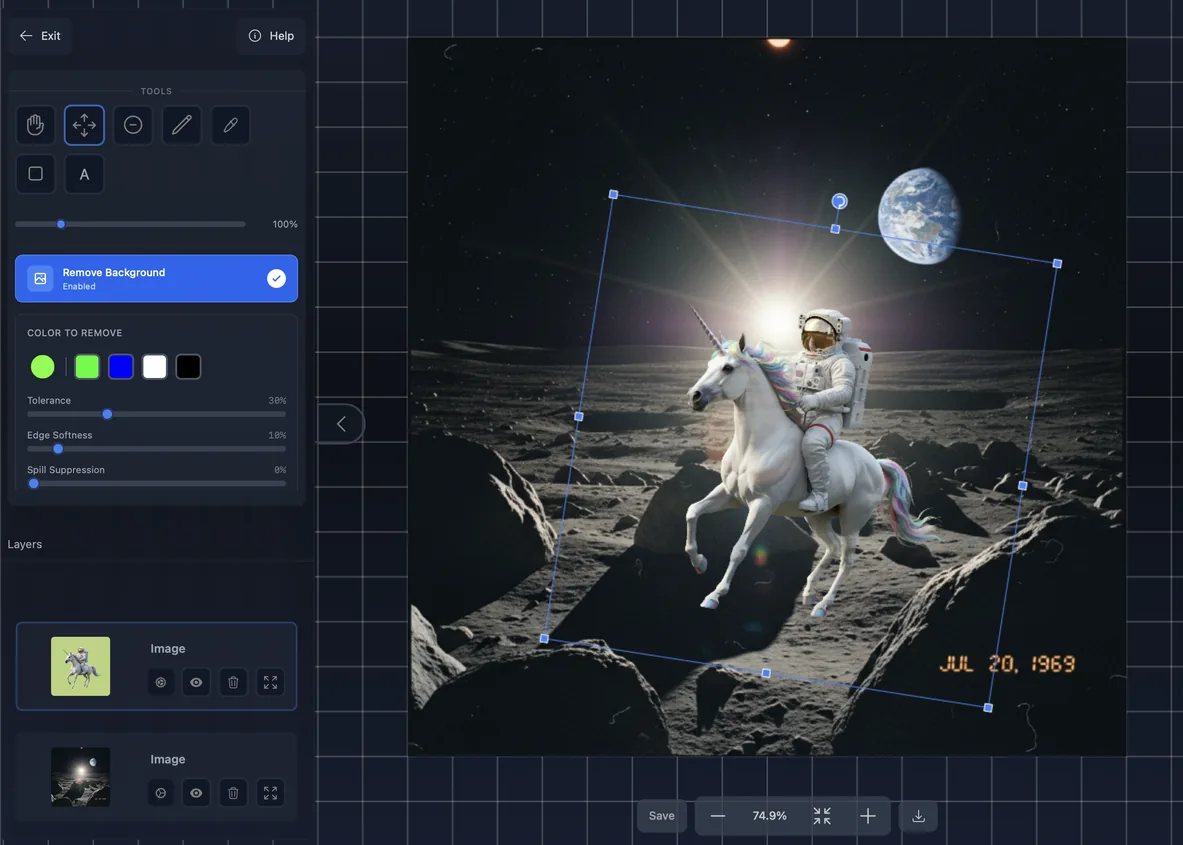Expand the moon background layer to full size
The image size is (1183, 845).
[x=269, y=792]
